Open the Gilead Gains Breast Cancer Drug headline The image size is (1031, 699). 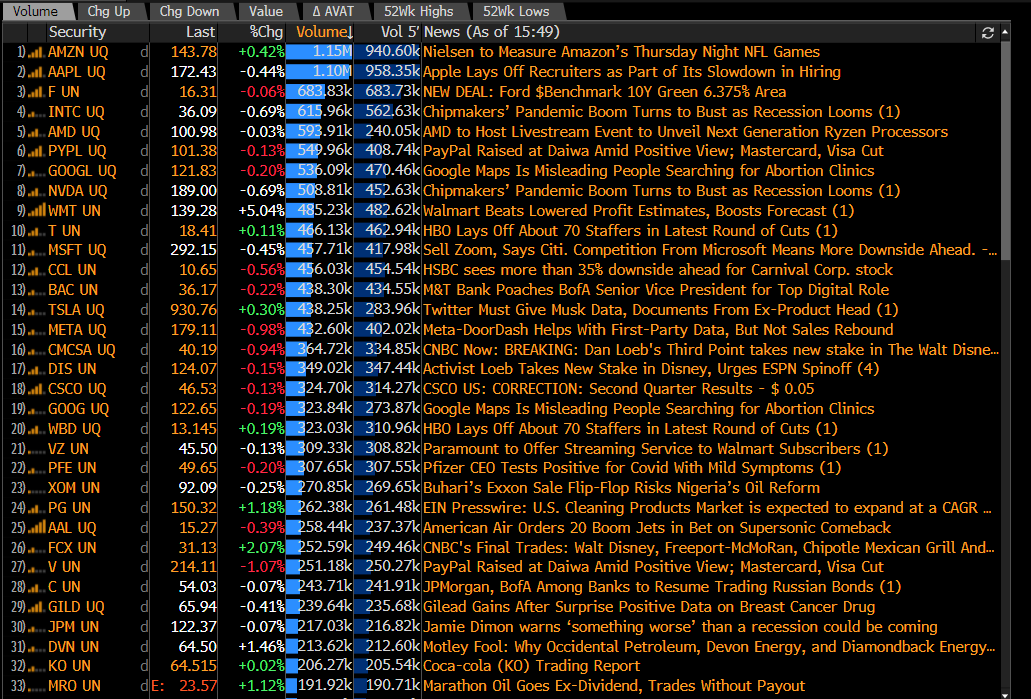[649, 607]
